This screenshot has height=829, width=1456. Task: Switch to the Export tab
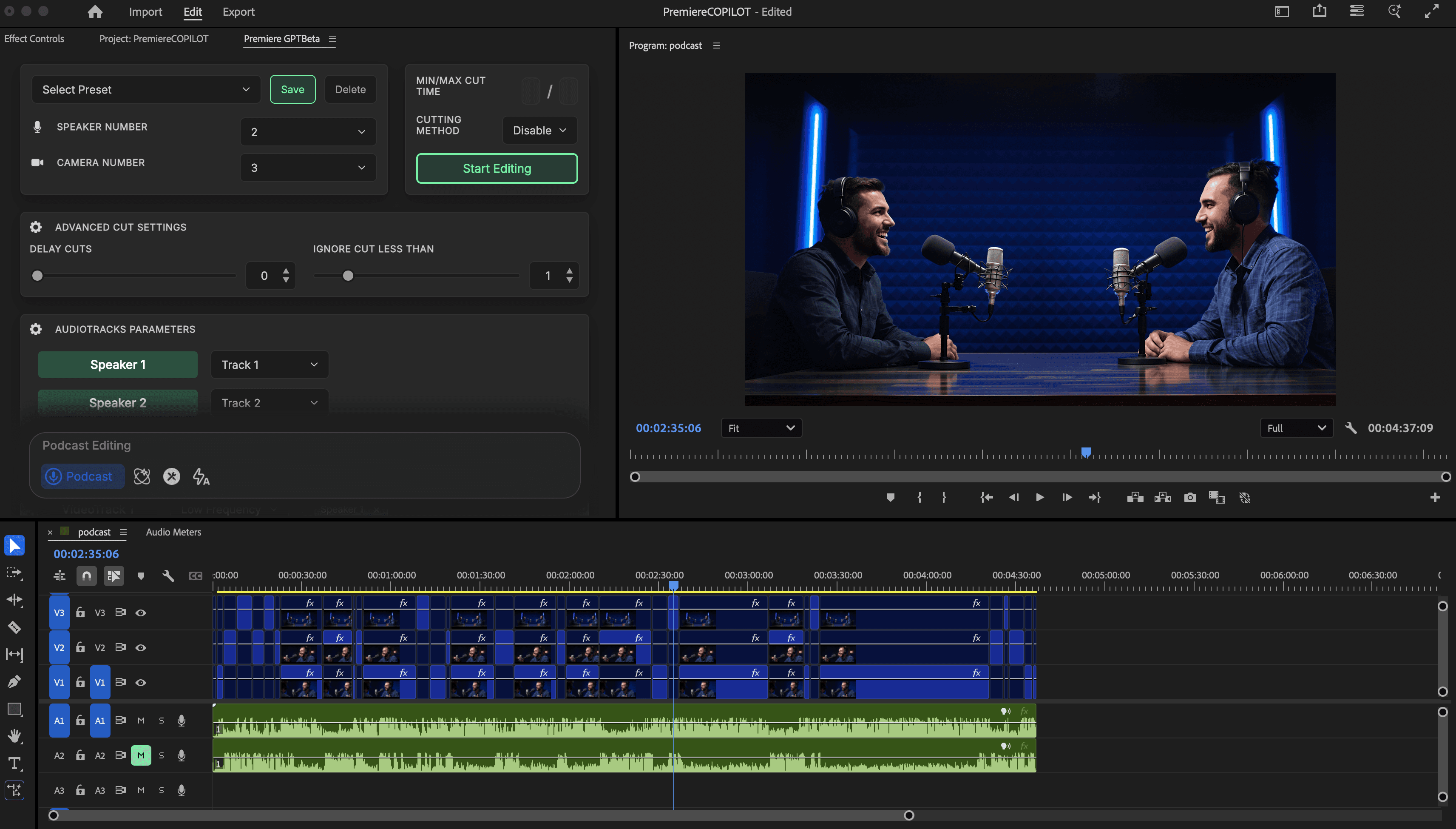pyautogui.click(x=238, y=11)
